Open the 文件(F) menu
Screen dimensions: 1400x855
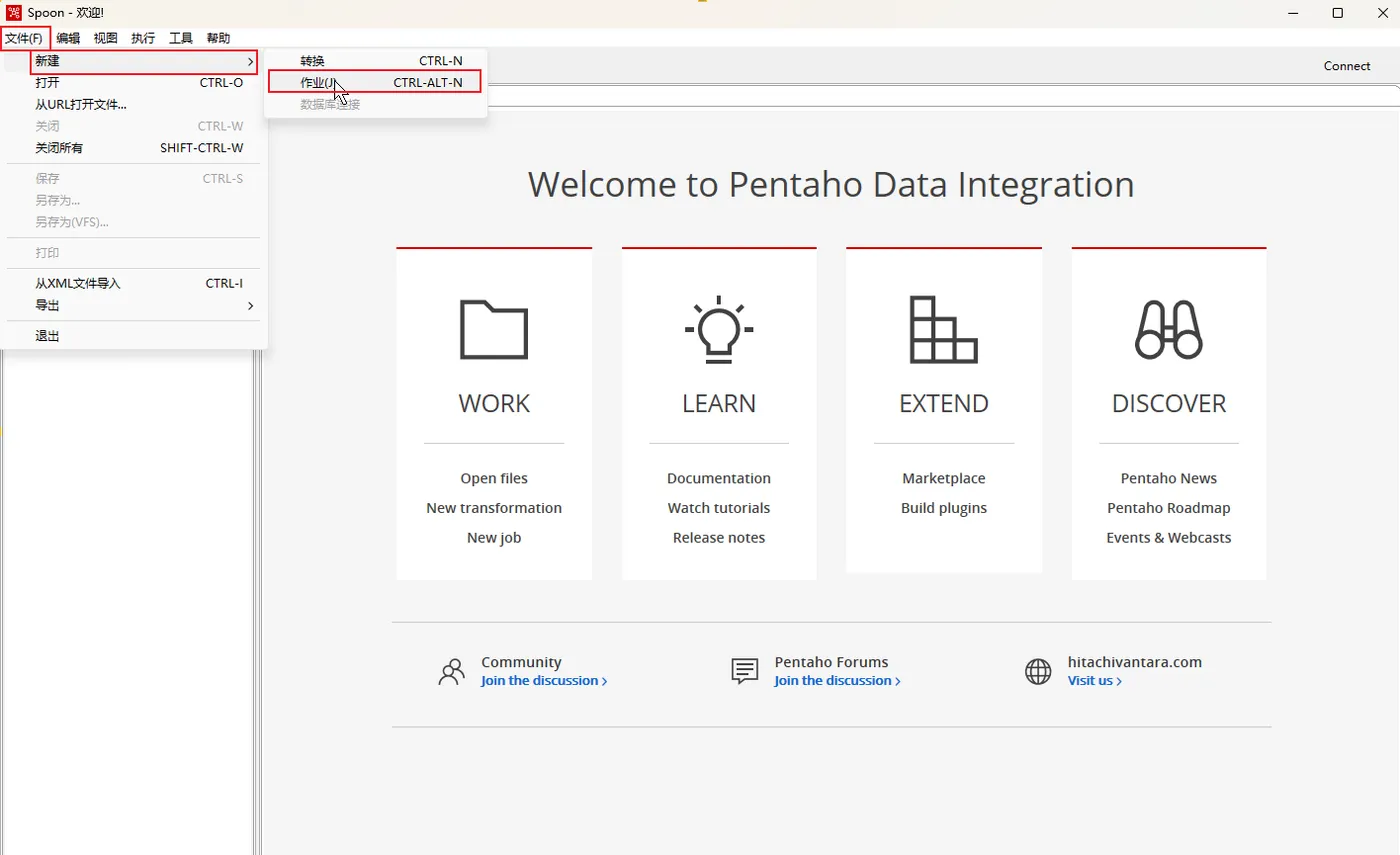point(24,38)
